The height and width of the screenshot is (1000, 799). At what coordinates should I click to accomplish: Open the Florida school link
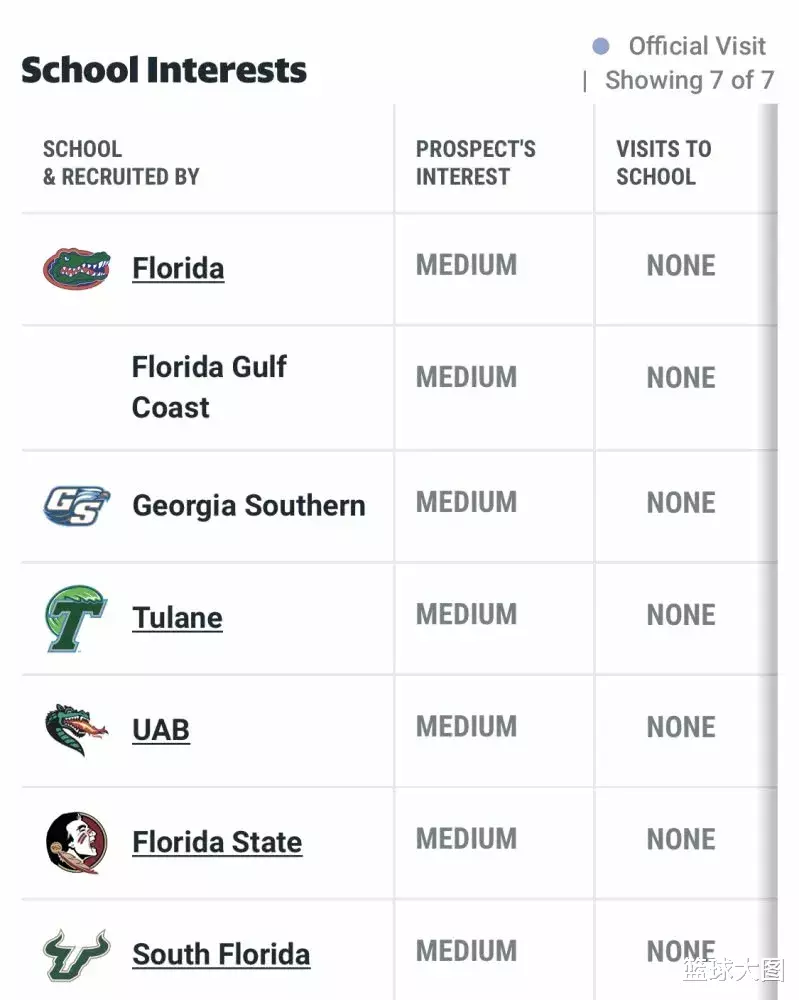click(x=178, y=268)
